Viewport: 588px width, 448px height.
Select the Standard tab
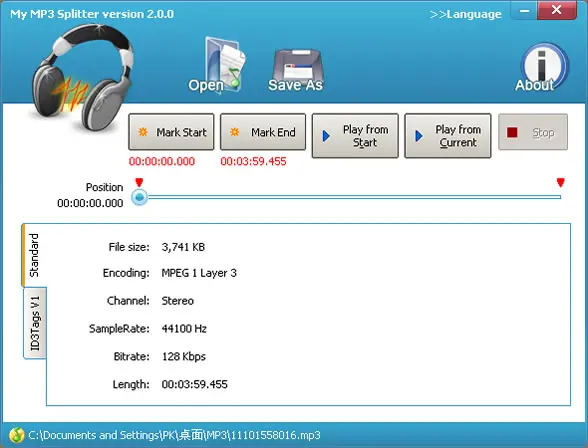click(34, 255)
